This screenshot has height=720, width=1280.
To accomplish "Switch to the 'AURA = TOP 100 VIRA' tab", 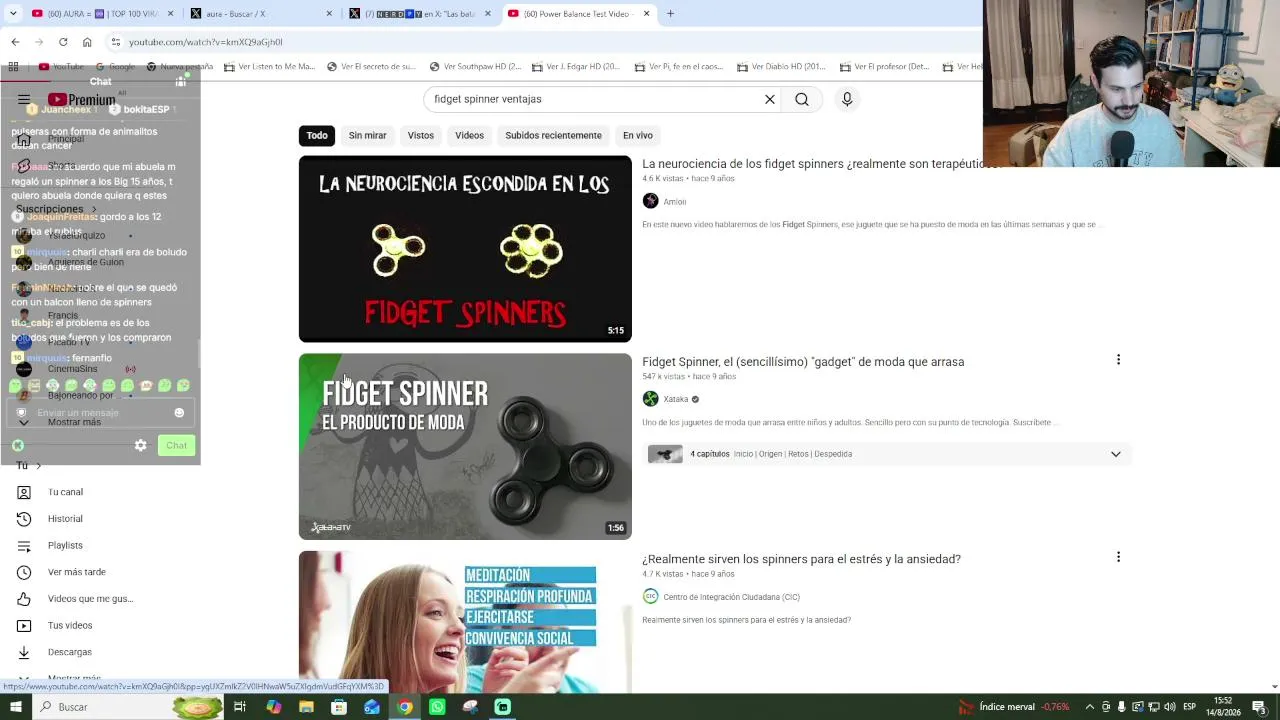I will tap(100, 14).
